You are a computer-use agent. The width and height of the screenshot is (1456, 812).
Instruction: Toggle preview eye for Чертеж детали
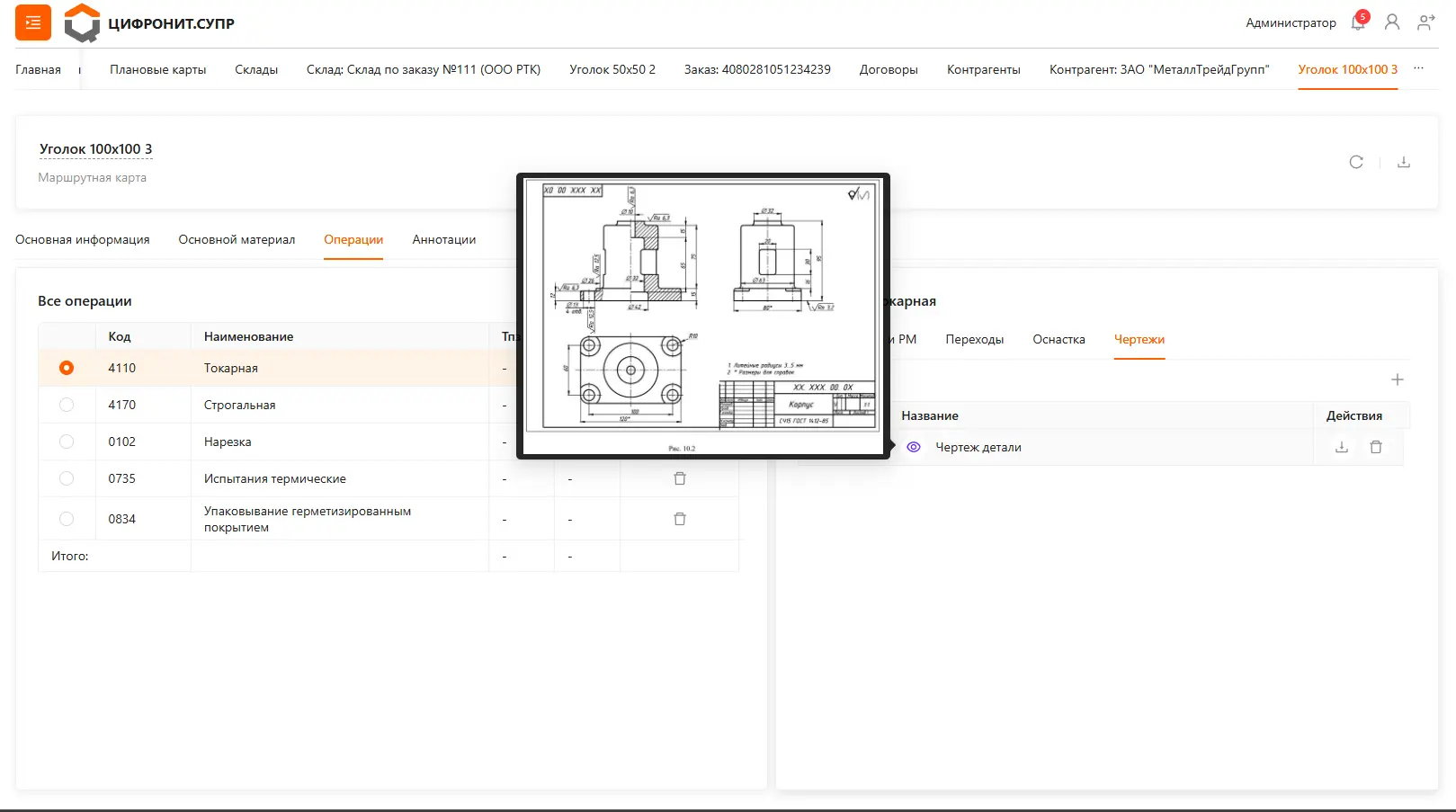click(914, 447)
